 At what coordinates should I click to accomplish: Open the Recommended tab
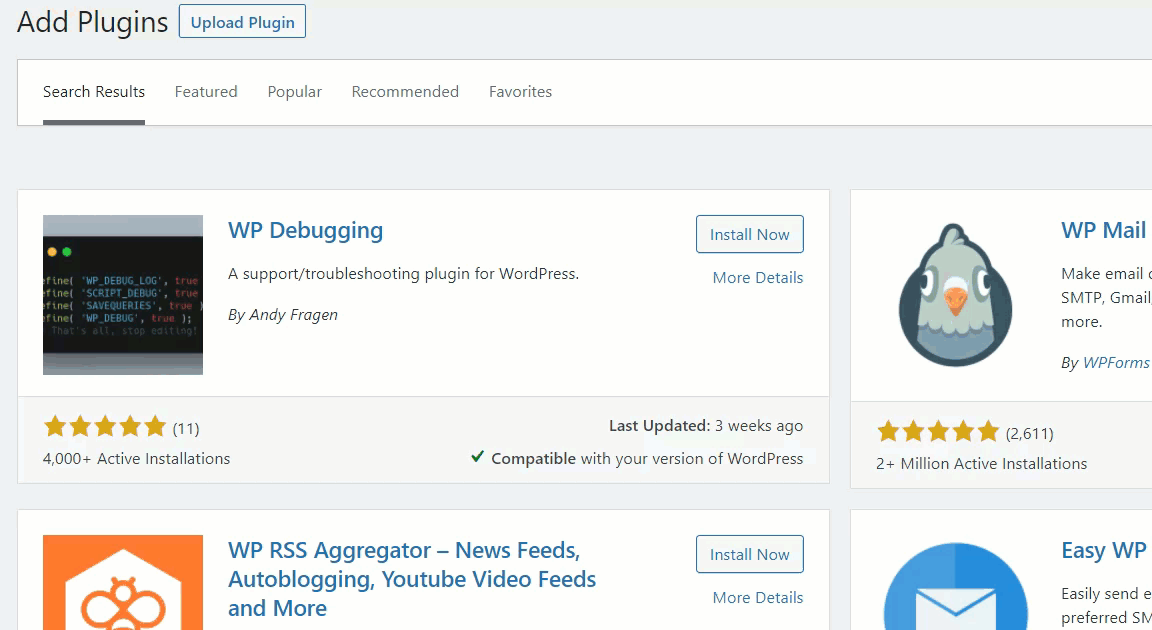[x=405, y=92]
